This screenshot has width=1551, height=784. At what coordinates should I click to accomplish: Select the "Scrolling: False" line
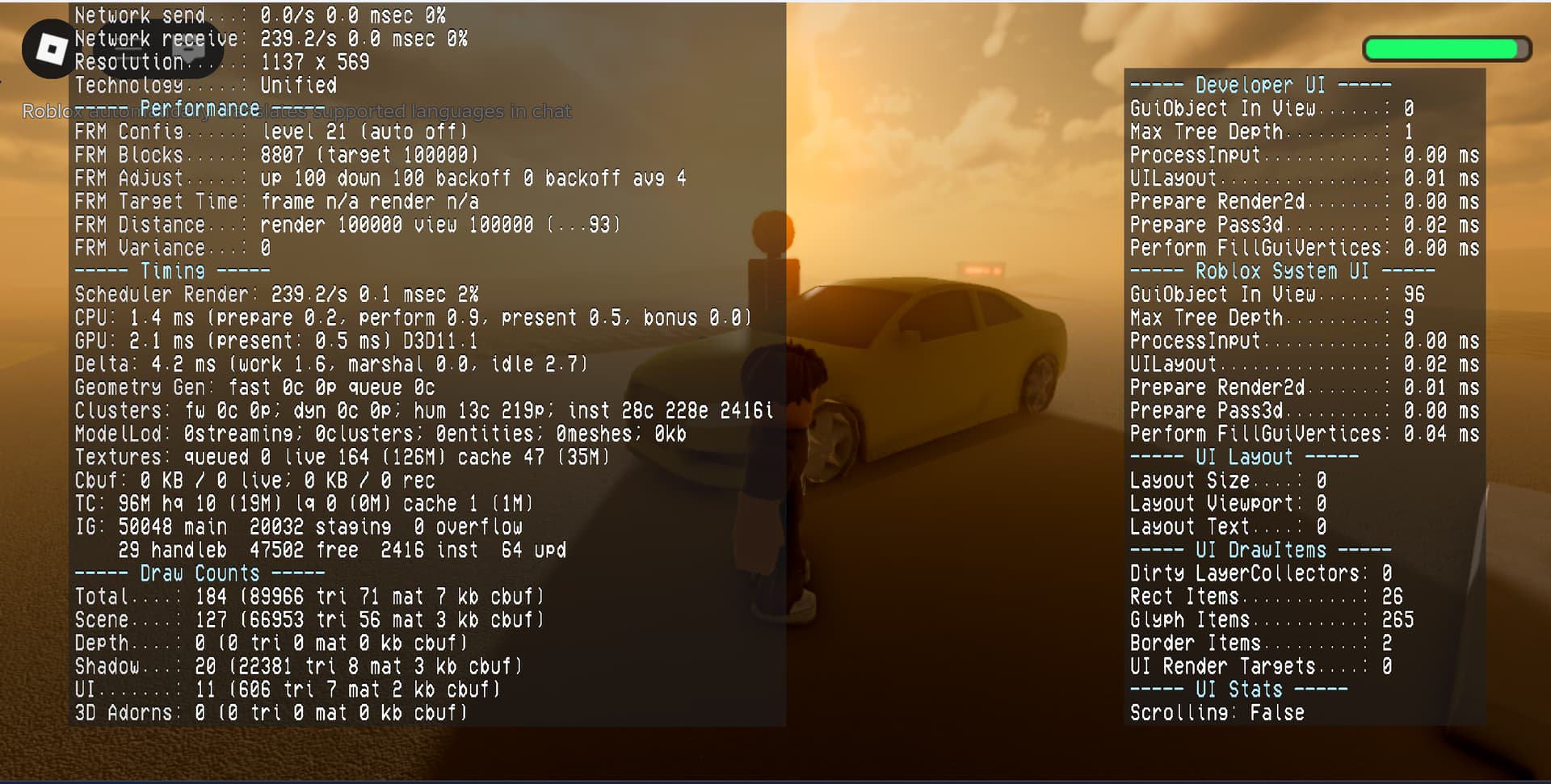[x=1217, y=714]
